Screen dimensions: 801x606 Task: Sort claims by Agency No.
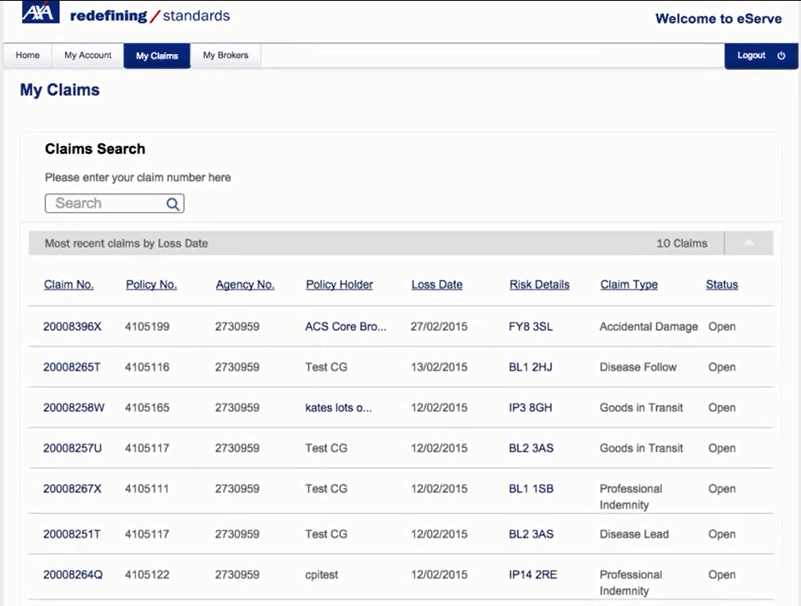(x=243, y=284)
